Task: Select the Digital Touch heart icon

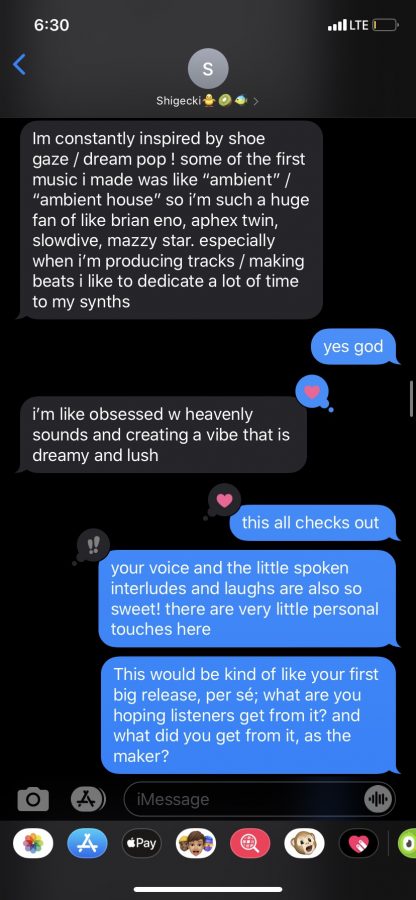Action: coord(359,843)
